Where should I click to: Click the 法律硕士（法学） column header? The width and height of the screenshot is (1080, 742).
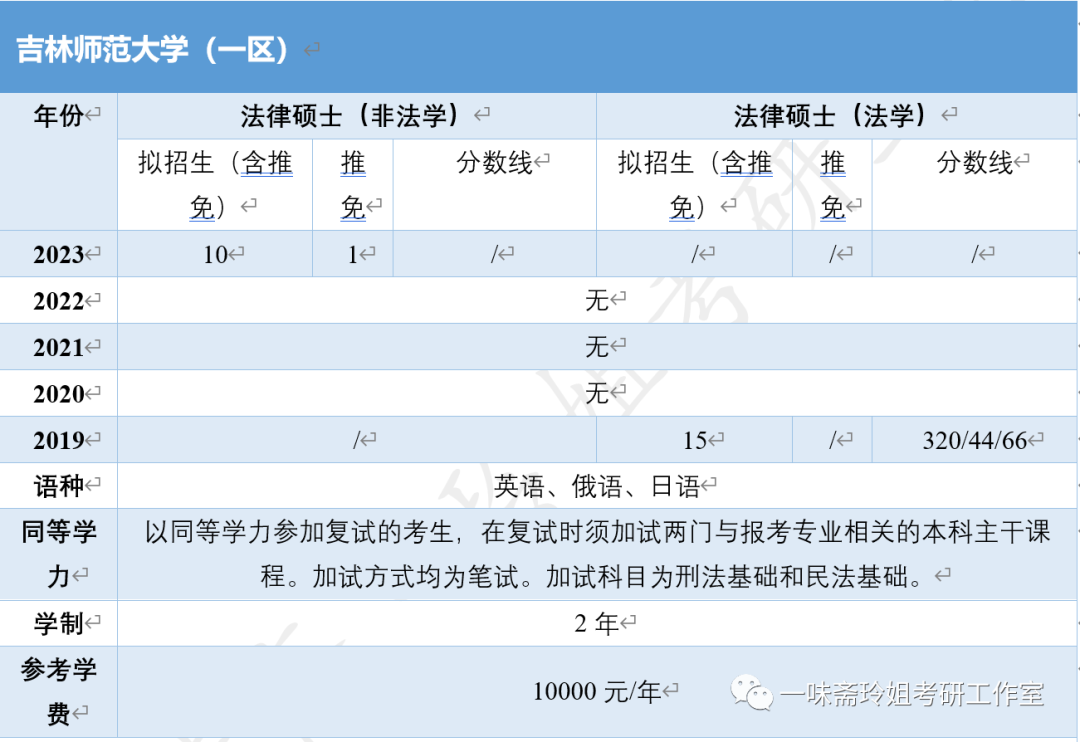(830, 116)
